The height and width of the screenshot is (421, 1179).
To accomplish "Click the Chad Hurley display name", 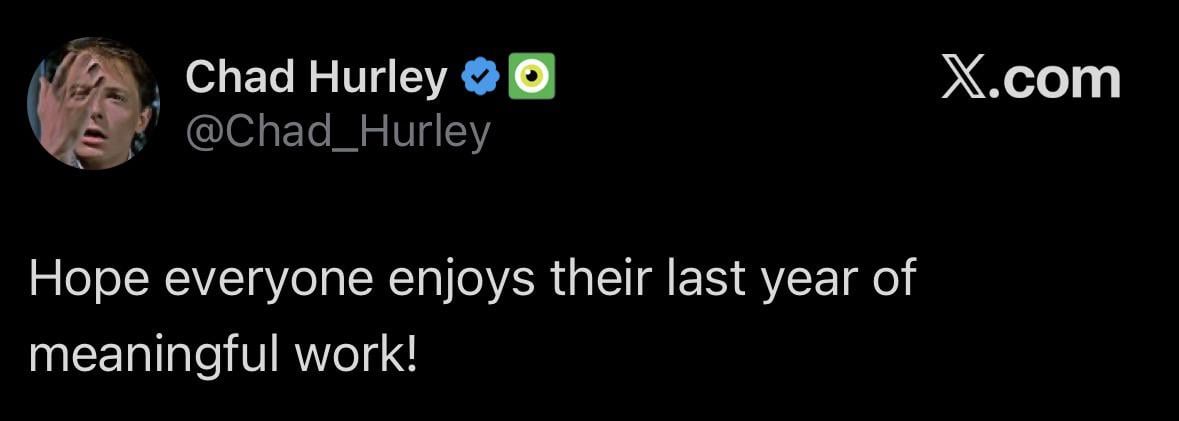I will (316, 77).
